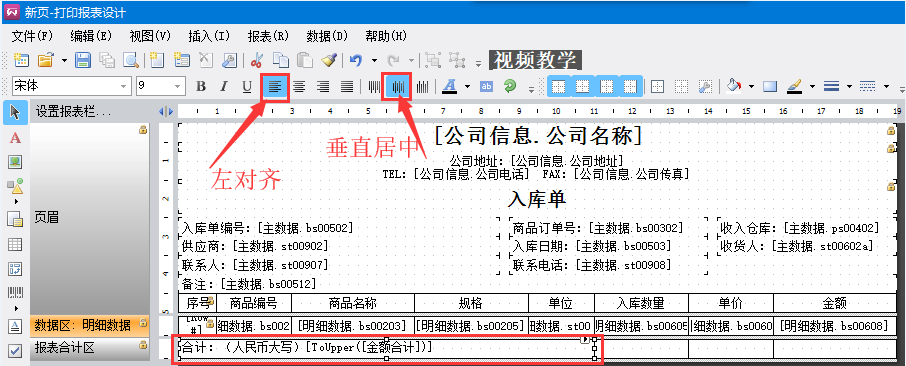The height and width of the screenshot is (366, 906).
Task: Select the format painter brush icon
Action: coord(329,60)
